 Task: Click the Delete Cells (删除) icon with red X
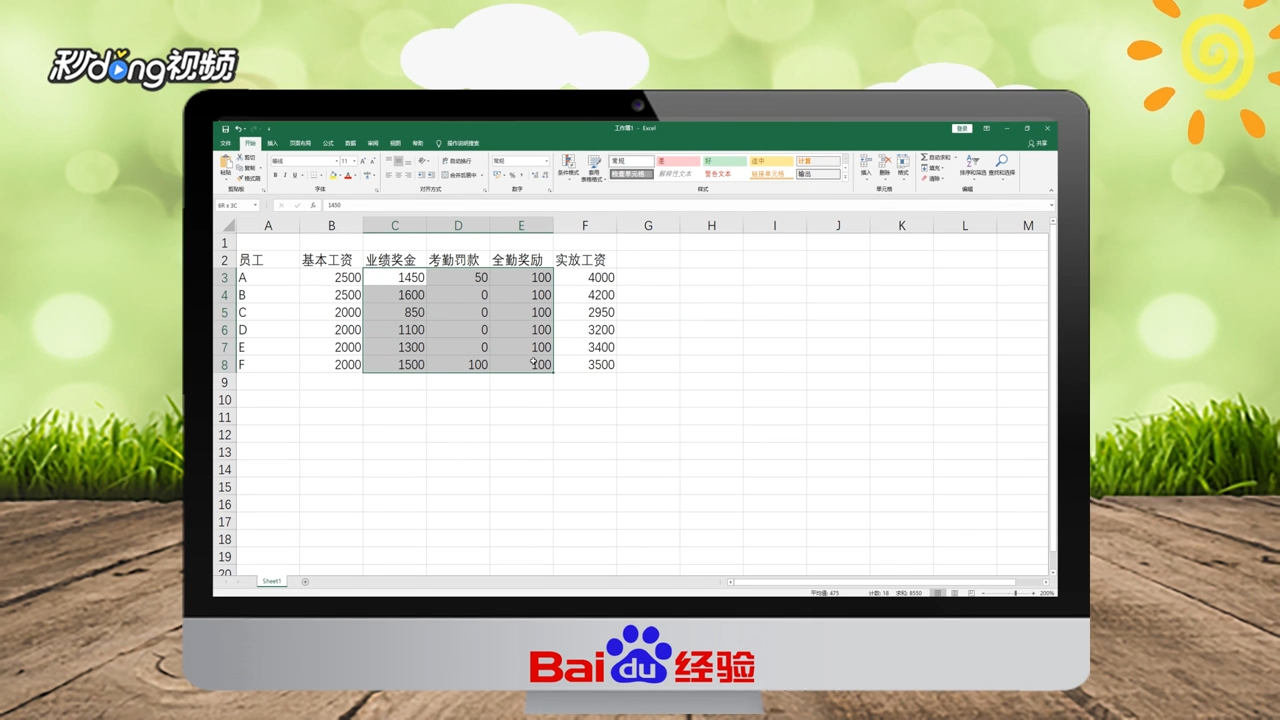(884, 161)
